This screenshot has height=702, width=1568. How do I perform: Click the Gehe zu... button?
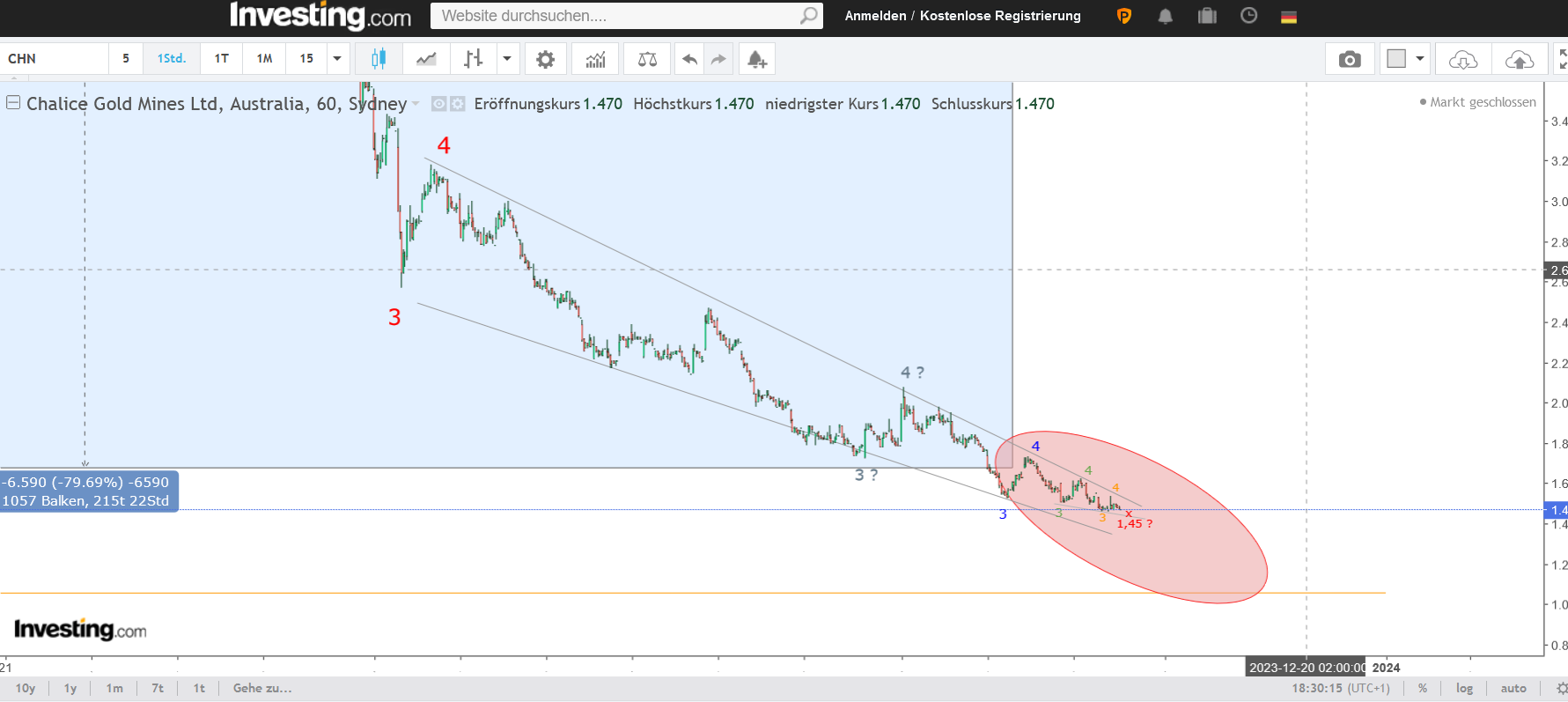(262, 688)
